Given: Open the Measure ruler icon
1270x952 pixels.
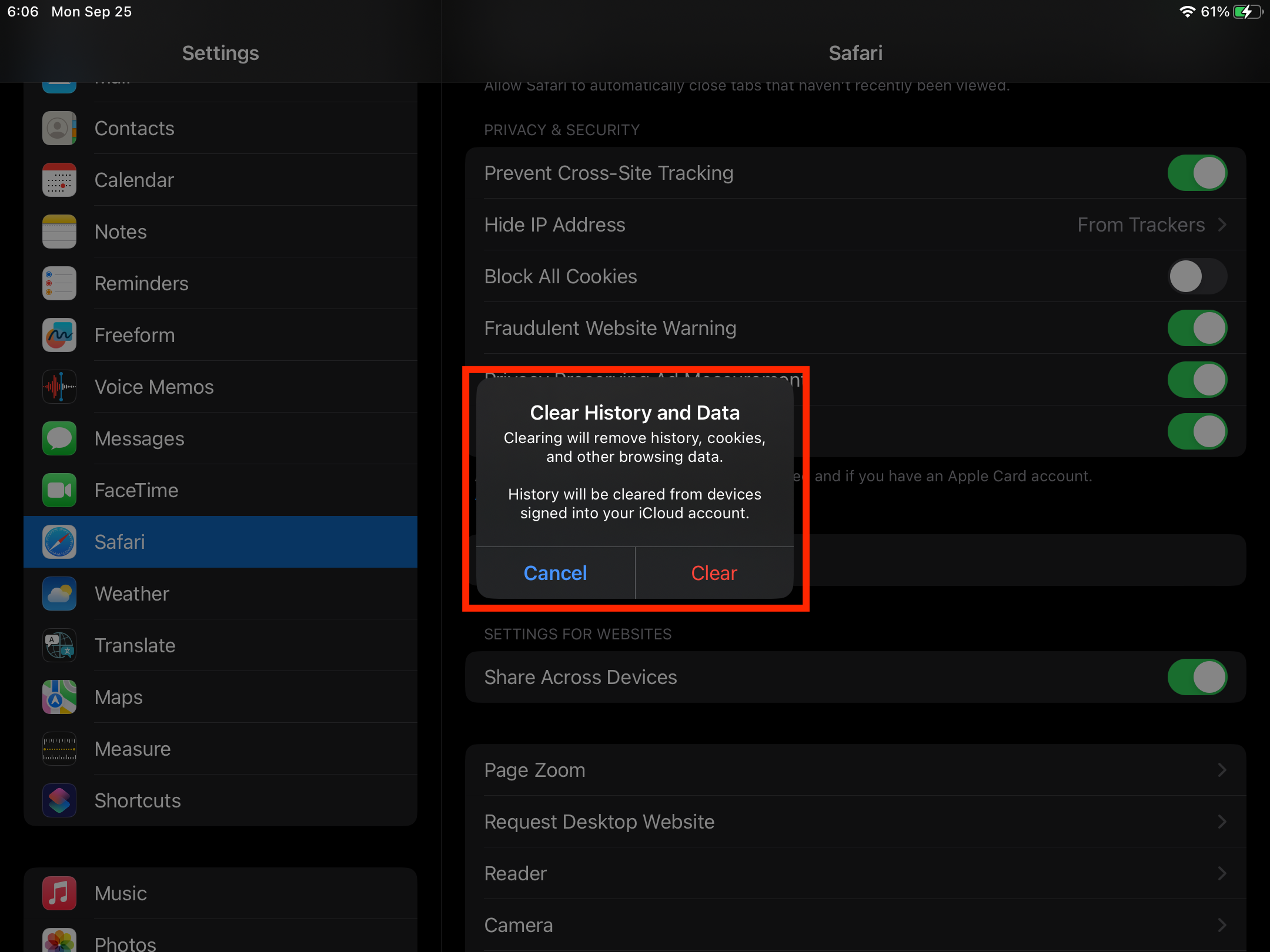Looking at the screenshot, I should (59, 749).
